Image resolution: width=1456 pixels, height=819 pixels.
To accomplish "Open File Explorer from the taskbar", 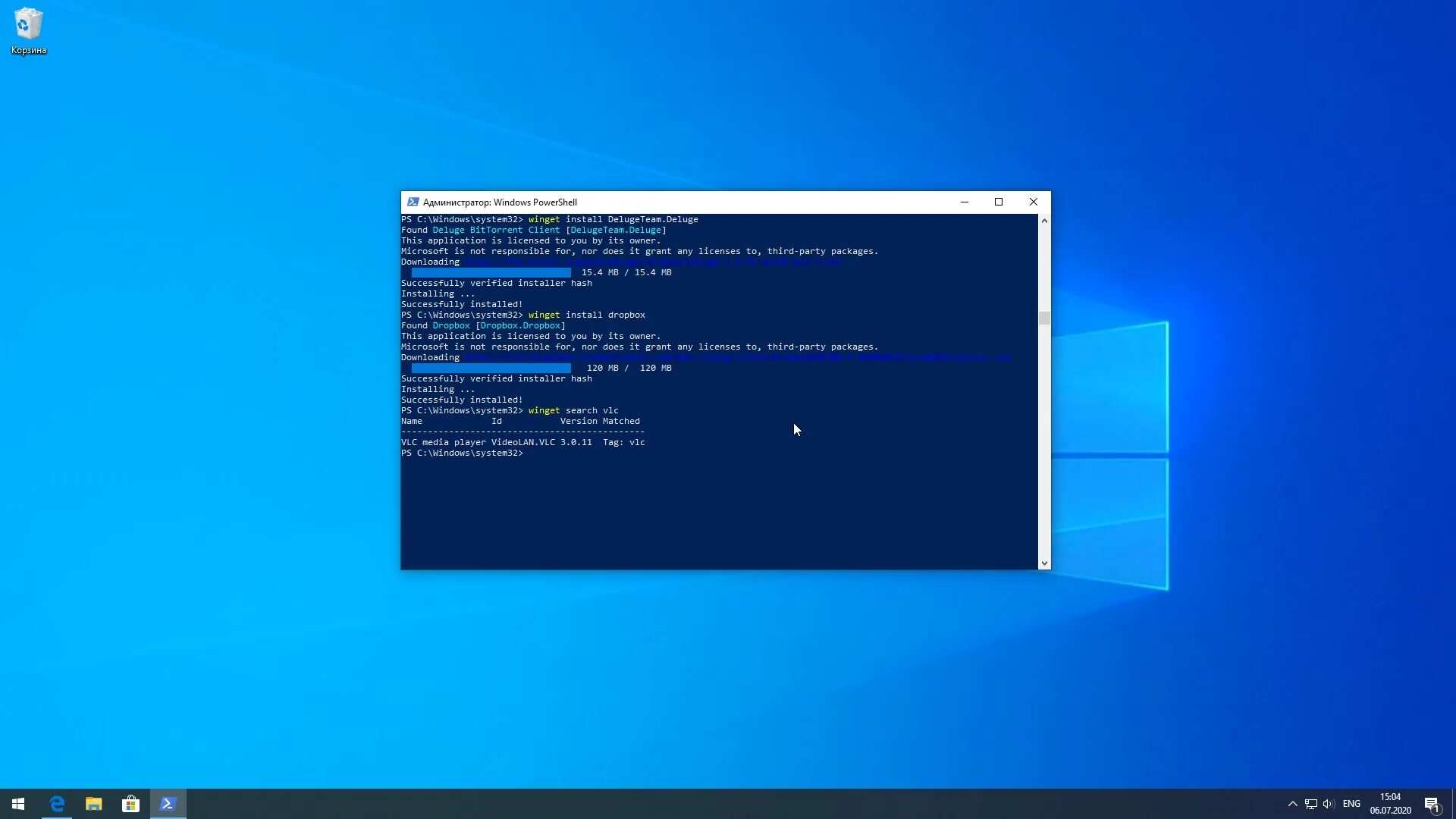I will click(x=94, y=804).
